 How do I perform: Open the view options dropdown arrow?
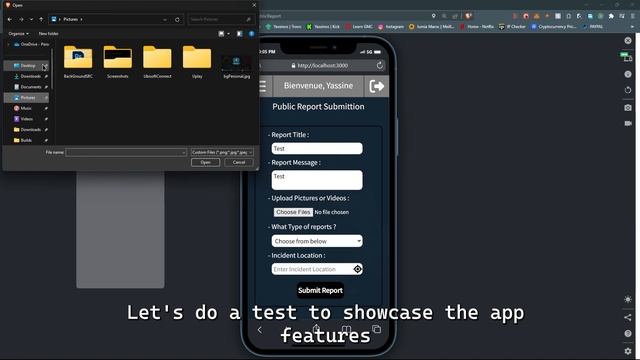[228, 33]
